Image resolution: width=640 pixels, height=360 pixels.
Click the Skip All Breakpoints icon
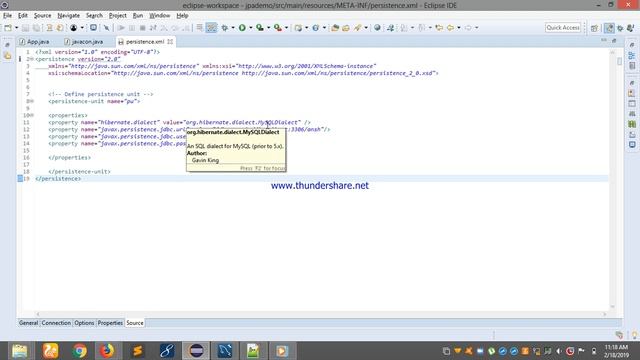[x=107, y=28]
